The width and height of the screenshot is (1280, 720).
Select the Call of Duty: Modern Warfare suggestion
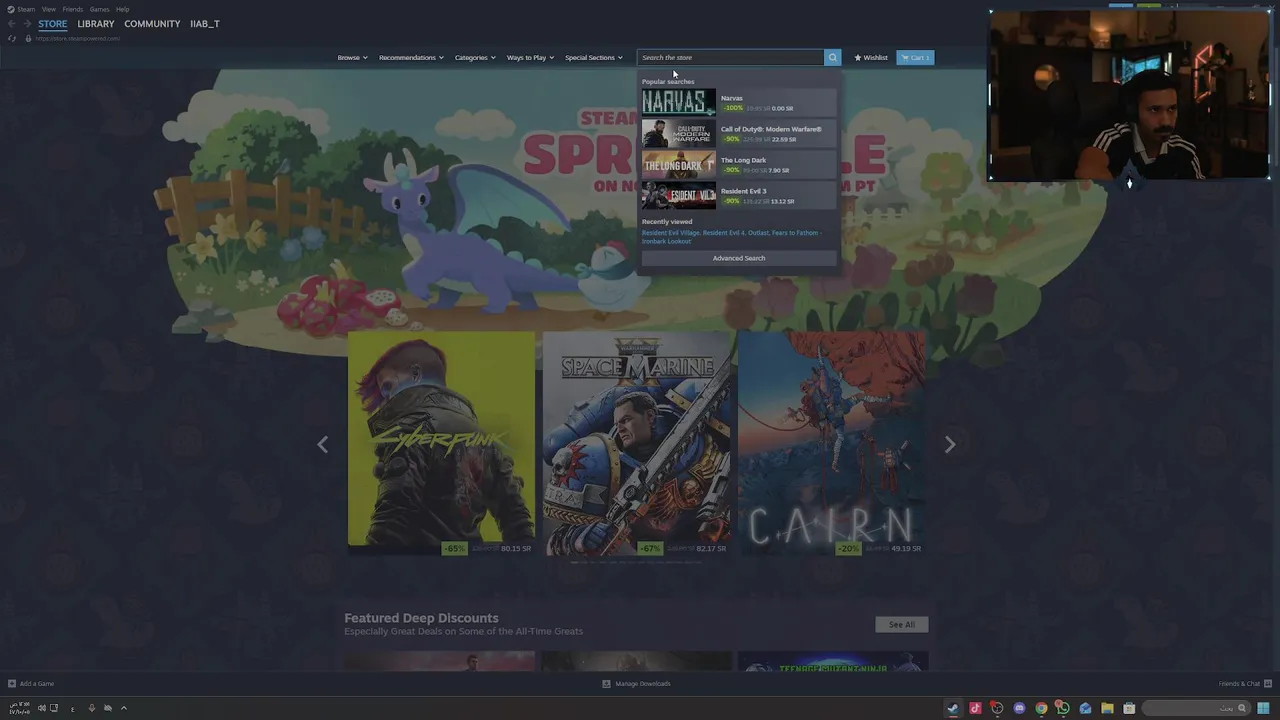click(739, 133)
